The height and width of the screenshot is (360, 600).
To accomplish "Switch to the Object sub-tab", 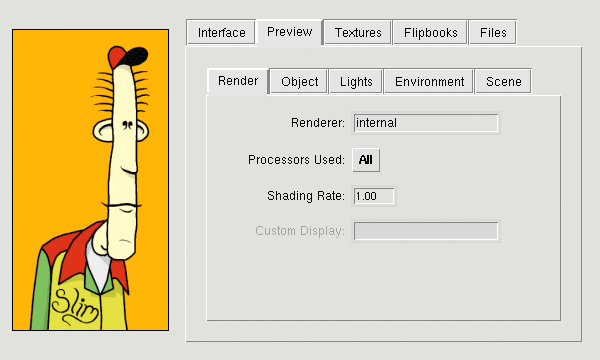I will 299,81.
